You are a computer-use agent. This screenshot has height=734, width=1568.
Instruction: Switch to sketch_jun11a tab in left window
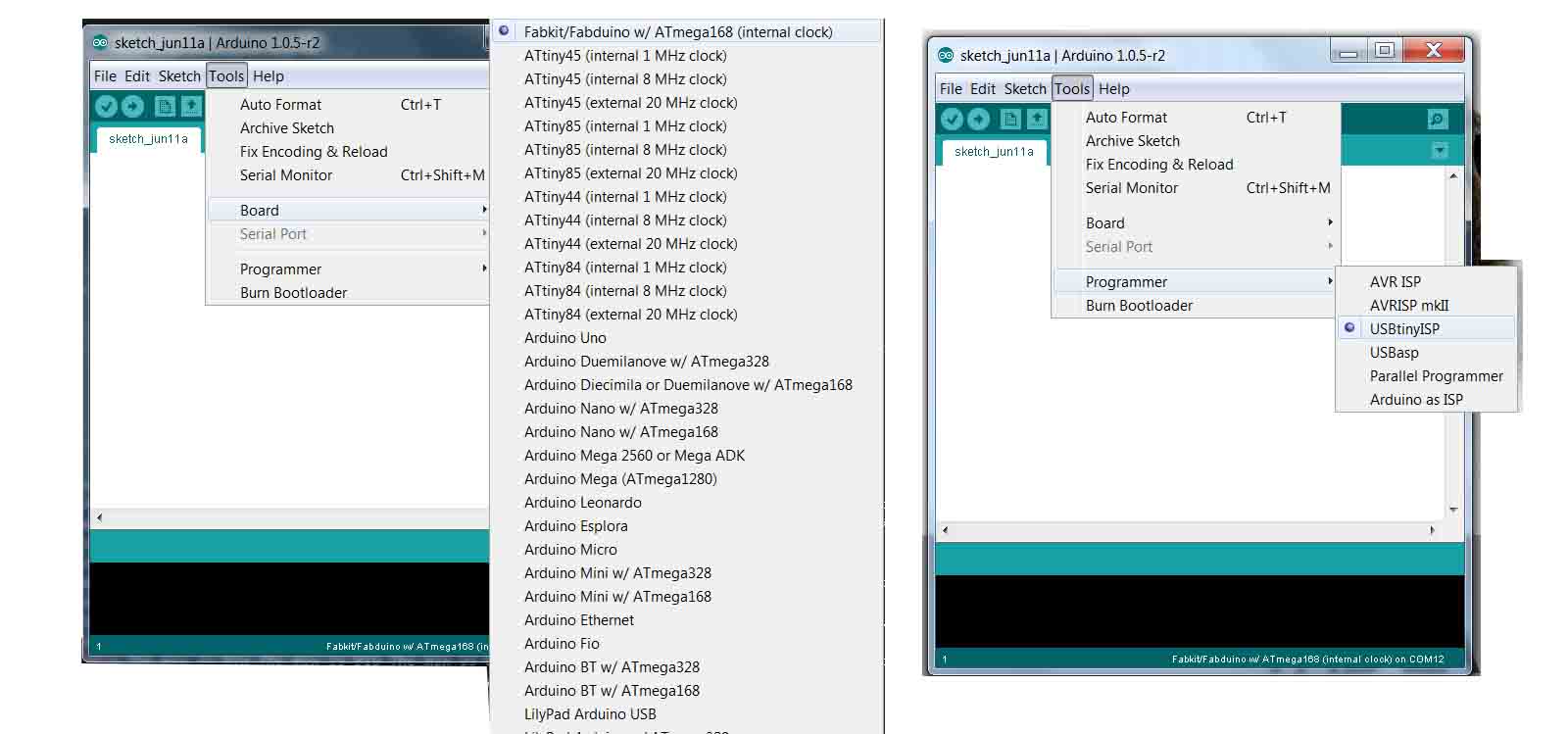(149, 139)
